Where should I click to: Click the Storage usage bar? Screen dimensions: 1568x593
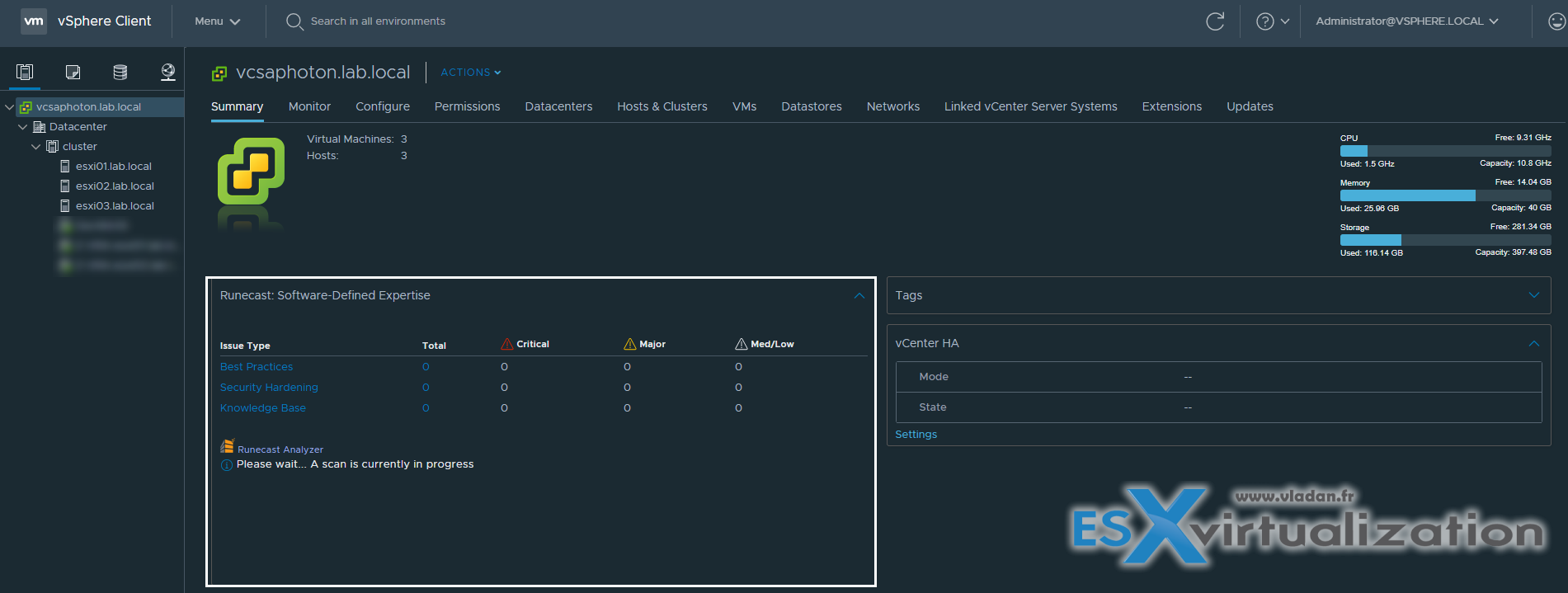click(x=1446, y=240)
